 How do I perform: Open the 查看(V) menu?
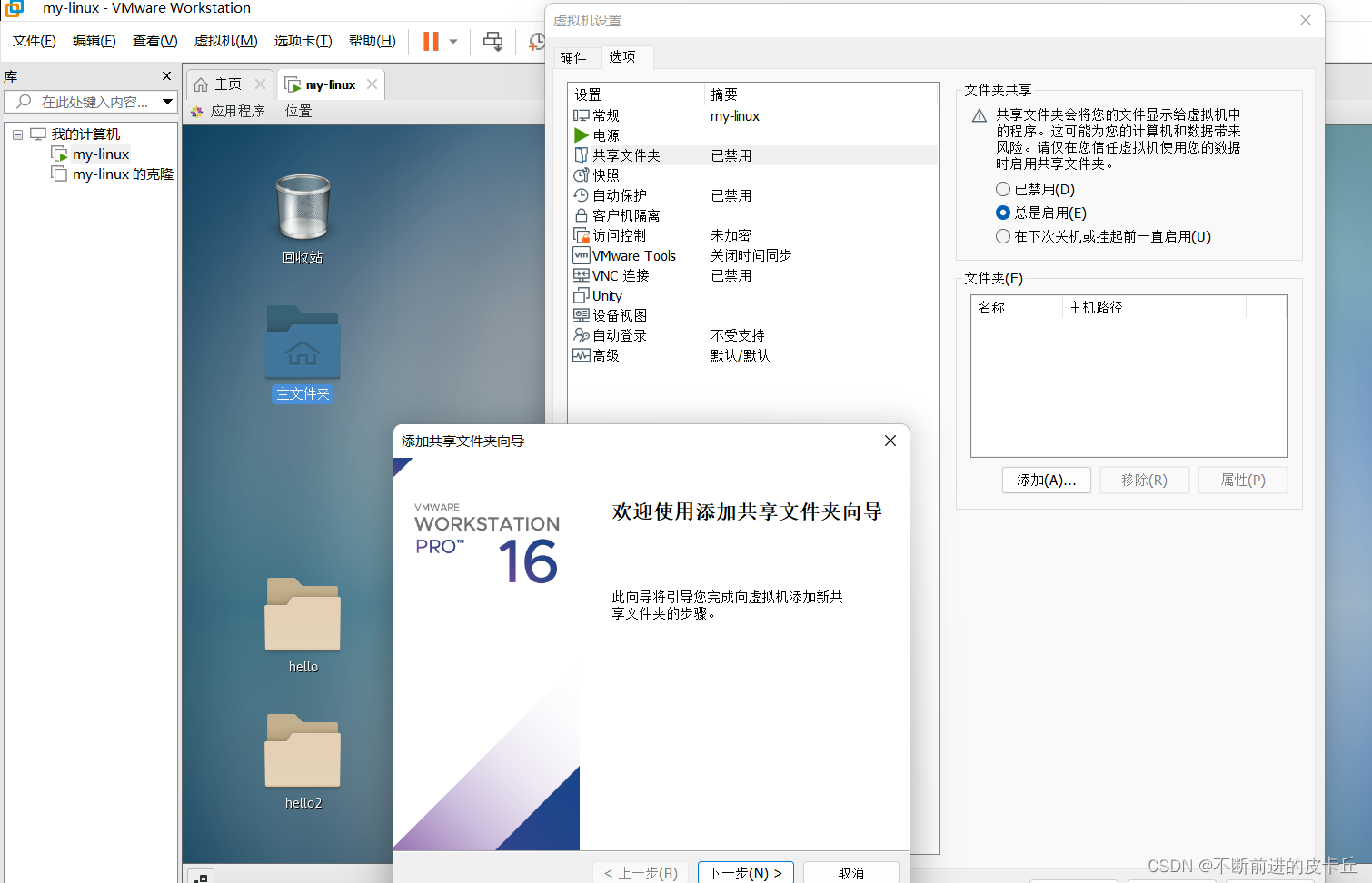[155, 41]
